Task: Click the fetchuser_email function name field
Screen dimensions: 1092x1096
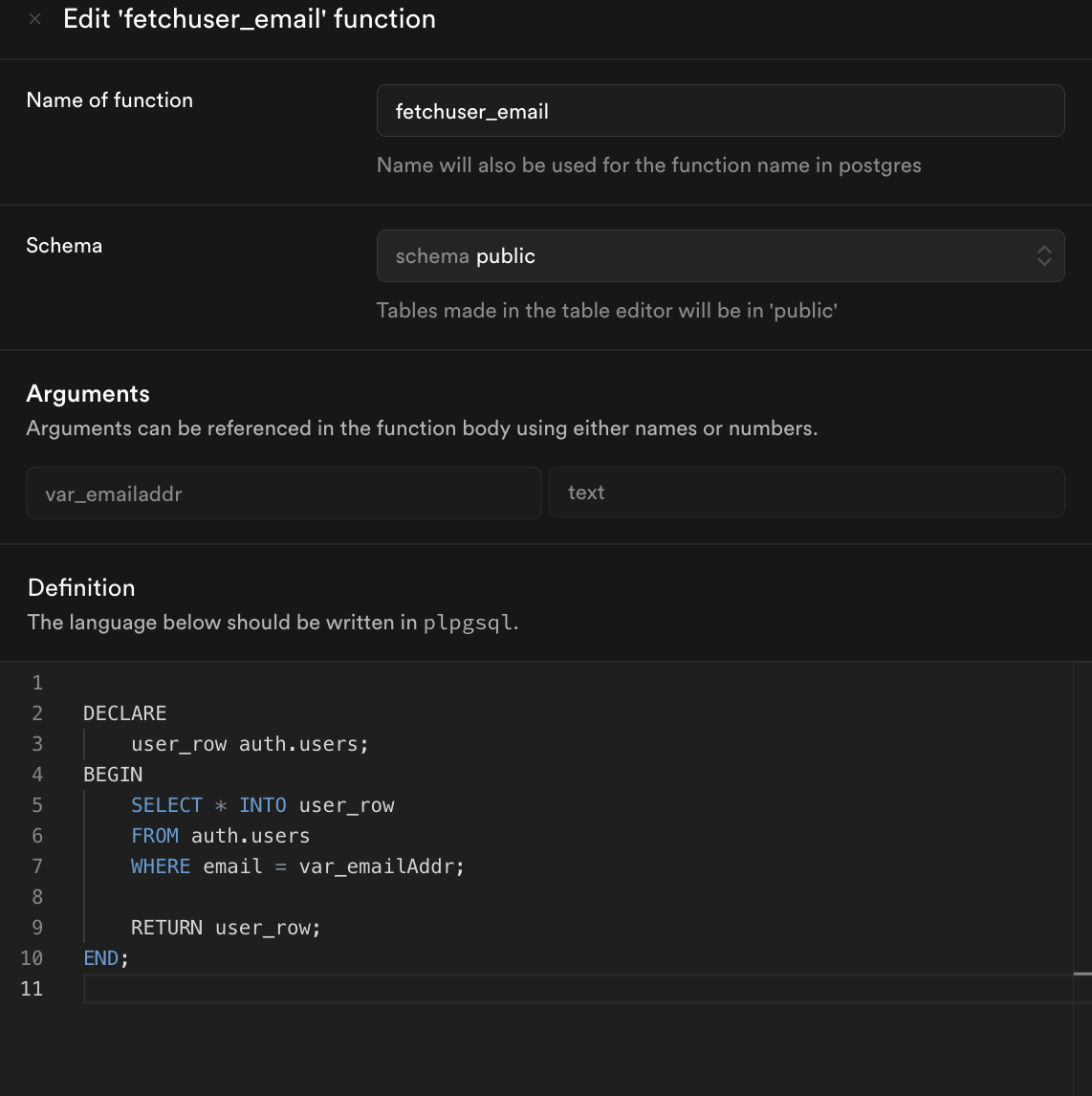Action: (720, 111)
